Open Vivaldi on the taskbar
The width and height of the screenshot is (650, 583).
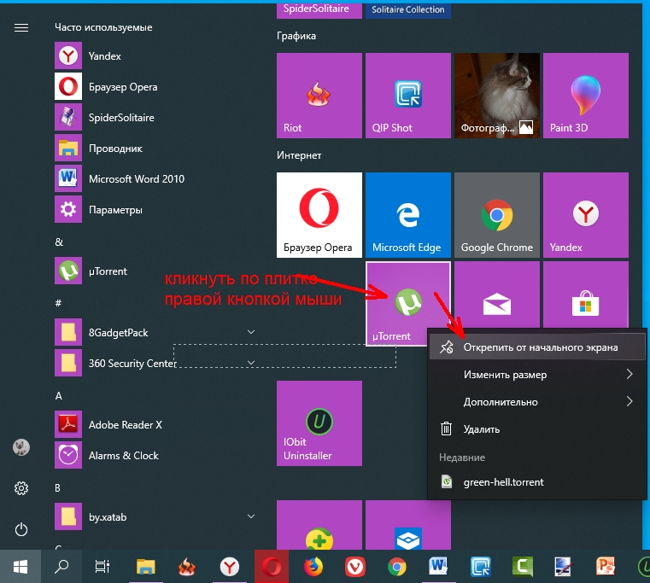click(x=355, y=566)
